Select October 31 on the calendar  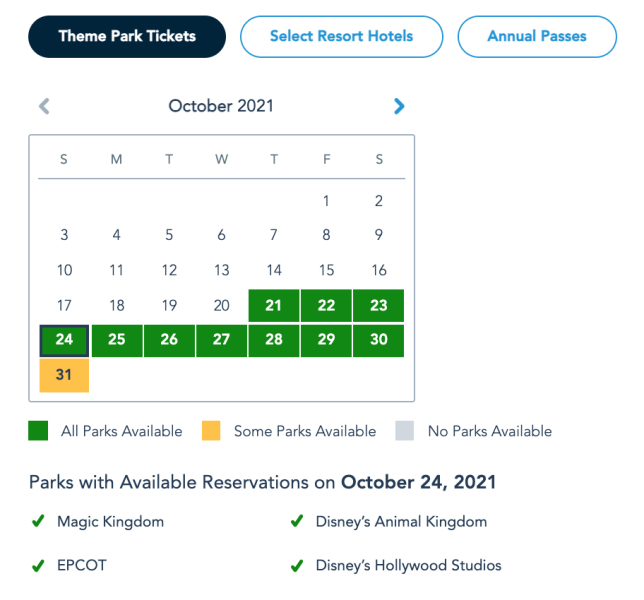(64, 375)
